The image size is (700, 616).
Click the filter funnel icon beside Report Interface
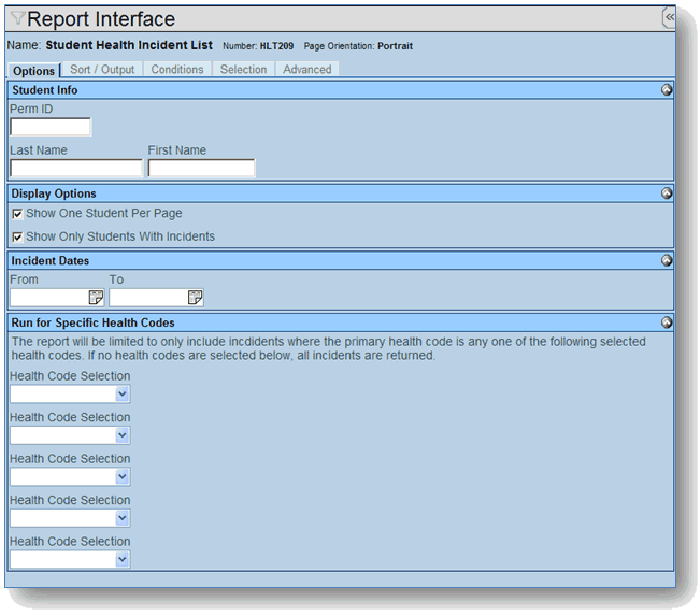click(x=17, y=18)
